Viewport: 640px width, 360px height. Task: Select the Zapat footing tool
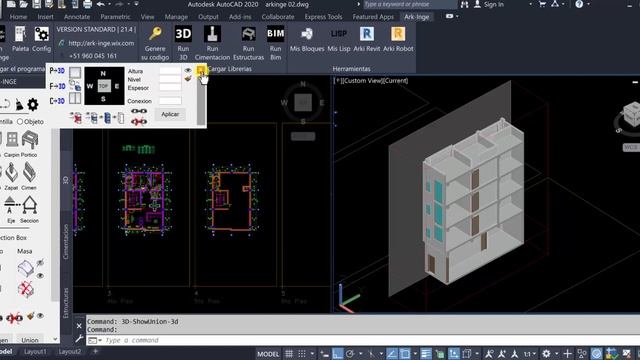11,173
